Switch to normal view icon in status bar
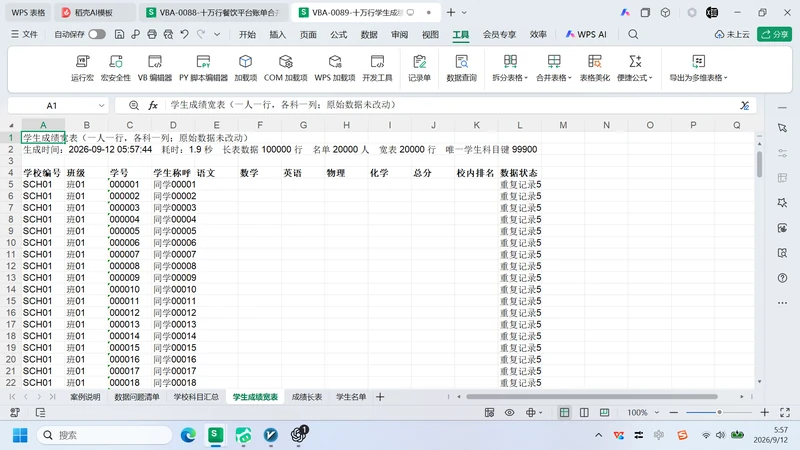The height and width of the screenshot is (450, 800). pyautogui.click(x=564, y=412)
